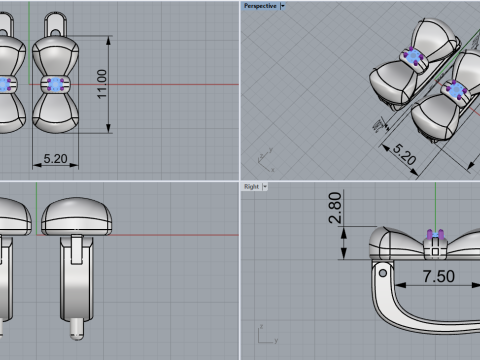The height and width of the screenshot is (360, 480).
Task: Select the hinge pin hole in Right viewport
Action: click(x=383, y=273)
